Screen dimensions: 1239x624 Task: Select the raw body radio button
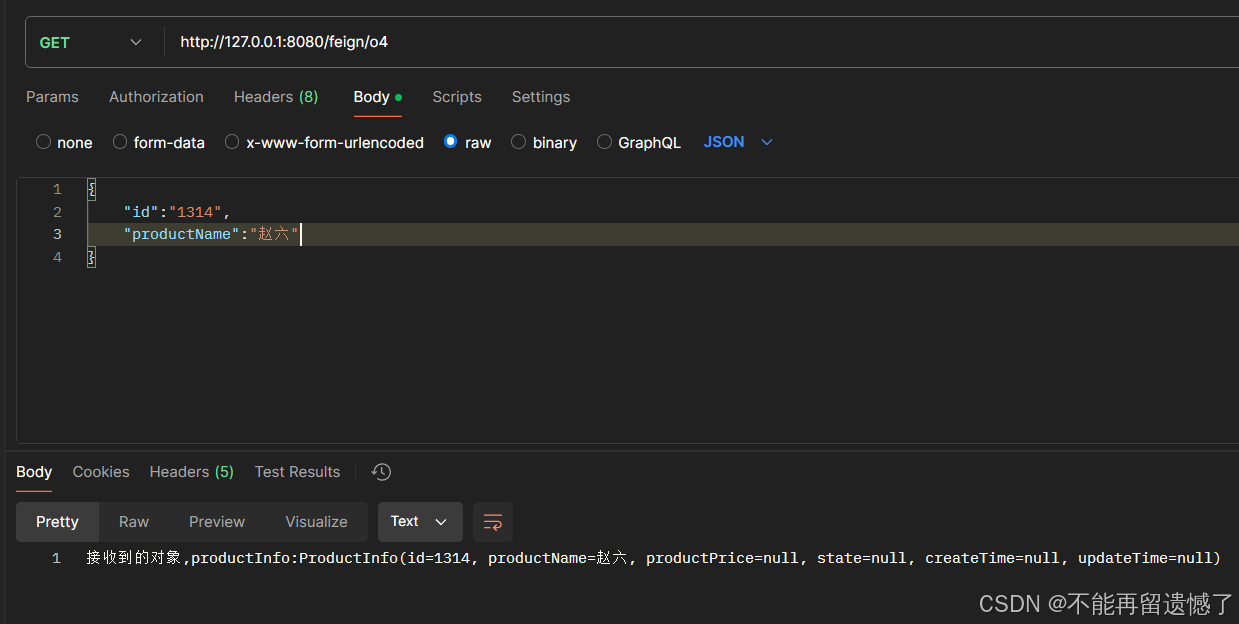(x=451, y=142)
